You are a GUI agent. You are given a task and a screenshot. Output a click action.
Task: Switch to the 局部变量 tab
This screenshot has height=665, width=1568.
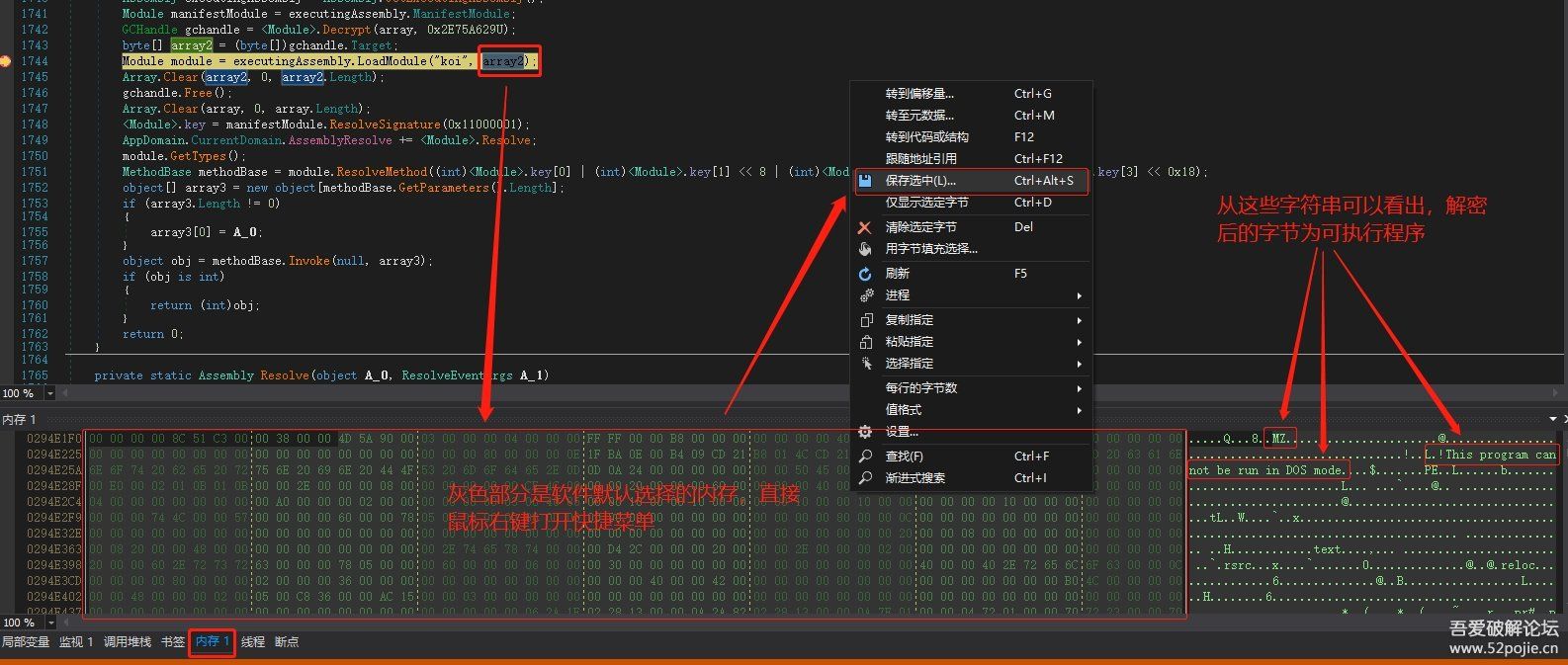click(x=26, y=642)
